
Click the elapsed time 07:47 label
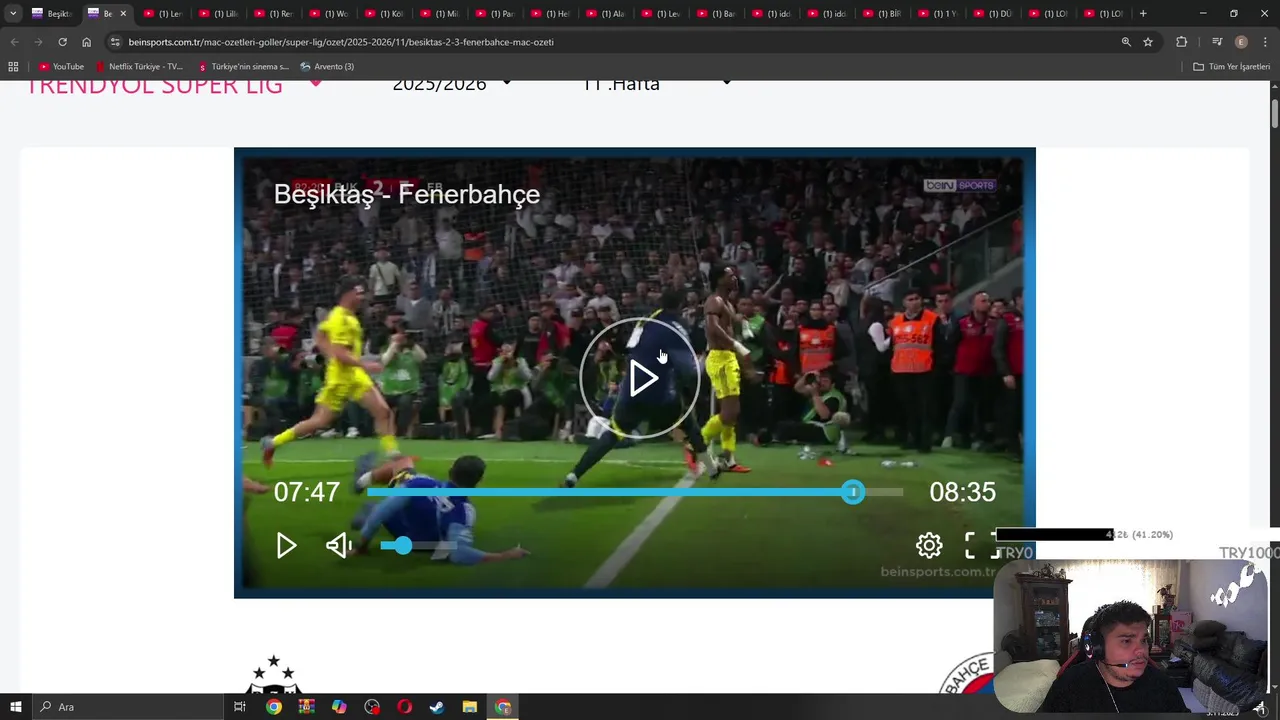pyautogui.click(x=307, y=492)
